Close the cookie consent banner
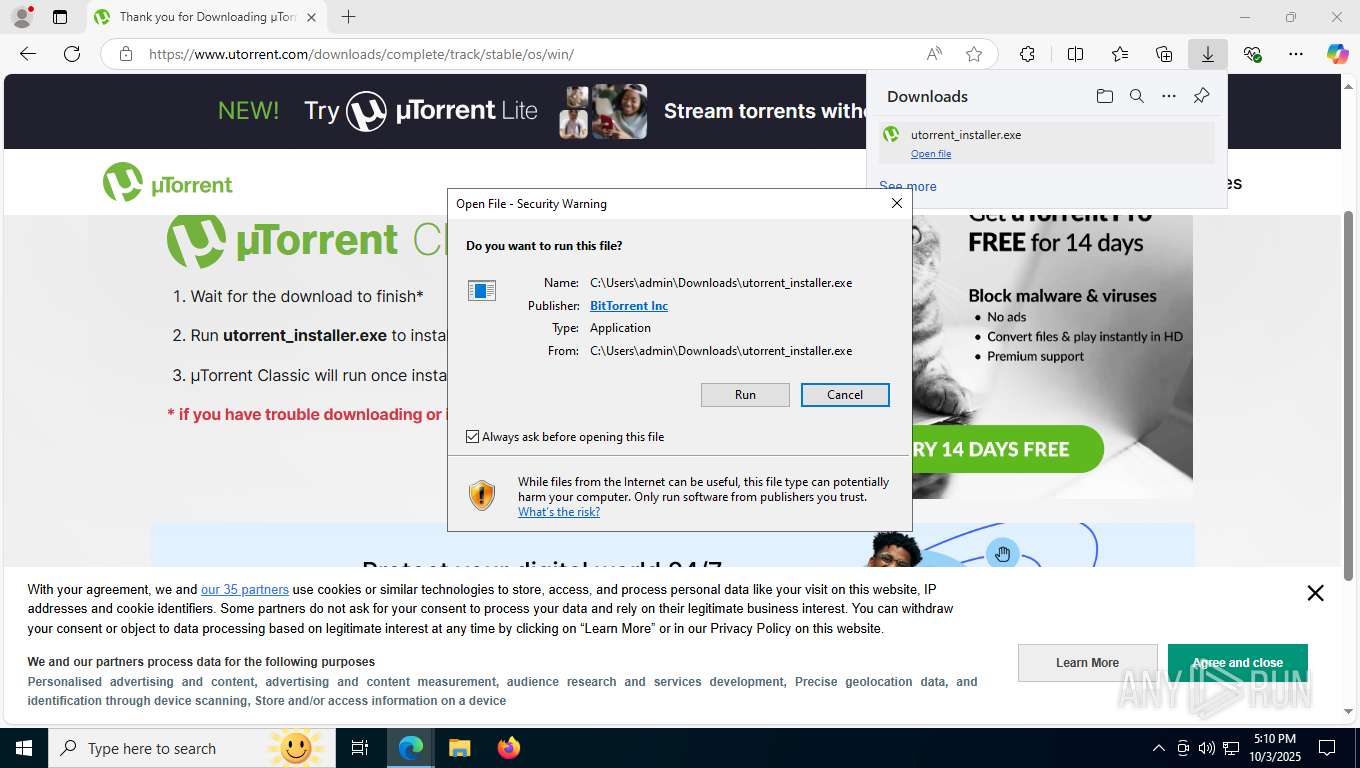Screen dimensions: 1360x768 click(x=1315, y=593)
